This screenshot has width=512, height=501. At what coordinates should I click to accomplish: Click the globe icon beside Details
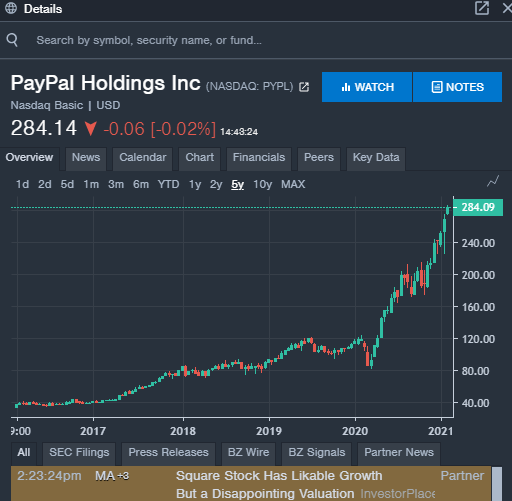coord(11,8)
